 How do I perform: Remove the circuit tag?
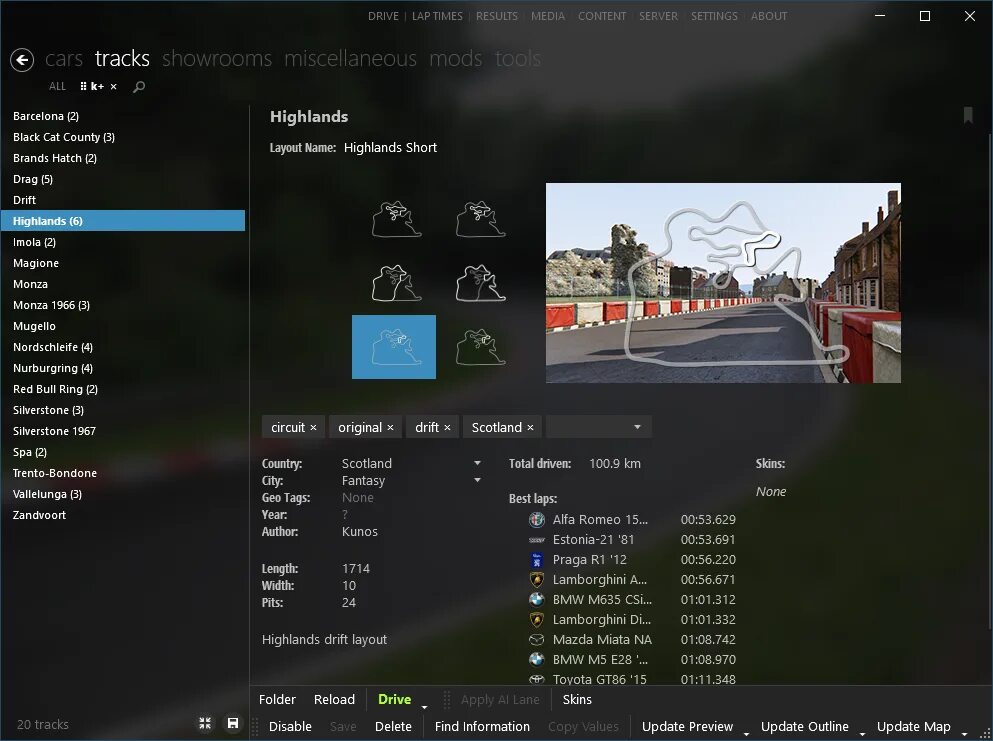click(x=313, y=428)
